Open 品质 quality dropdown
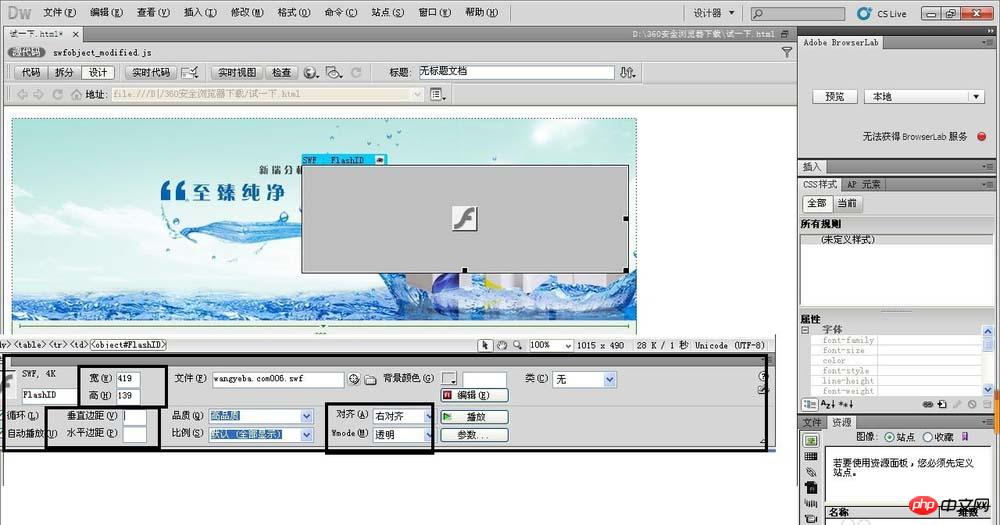The height and width of the screenshot is (525, 1000). point(261,416)
